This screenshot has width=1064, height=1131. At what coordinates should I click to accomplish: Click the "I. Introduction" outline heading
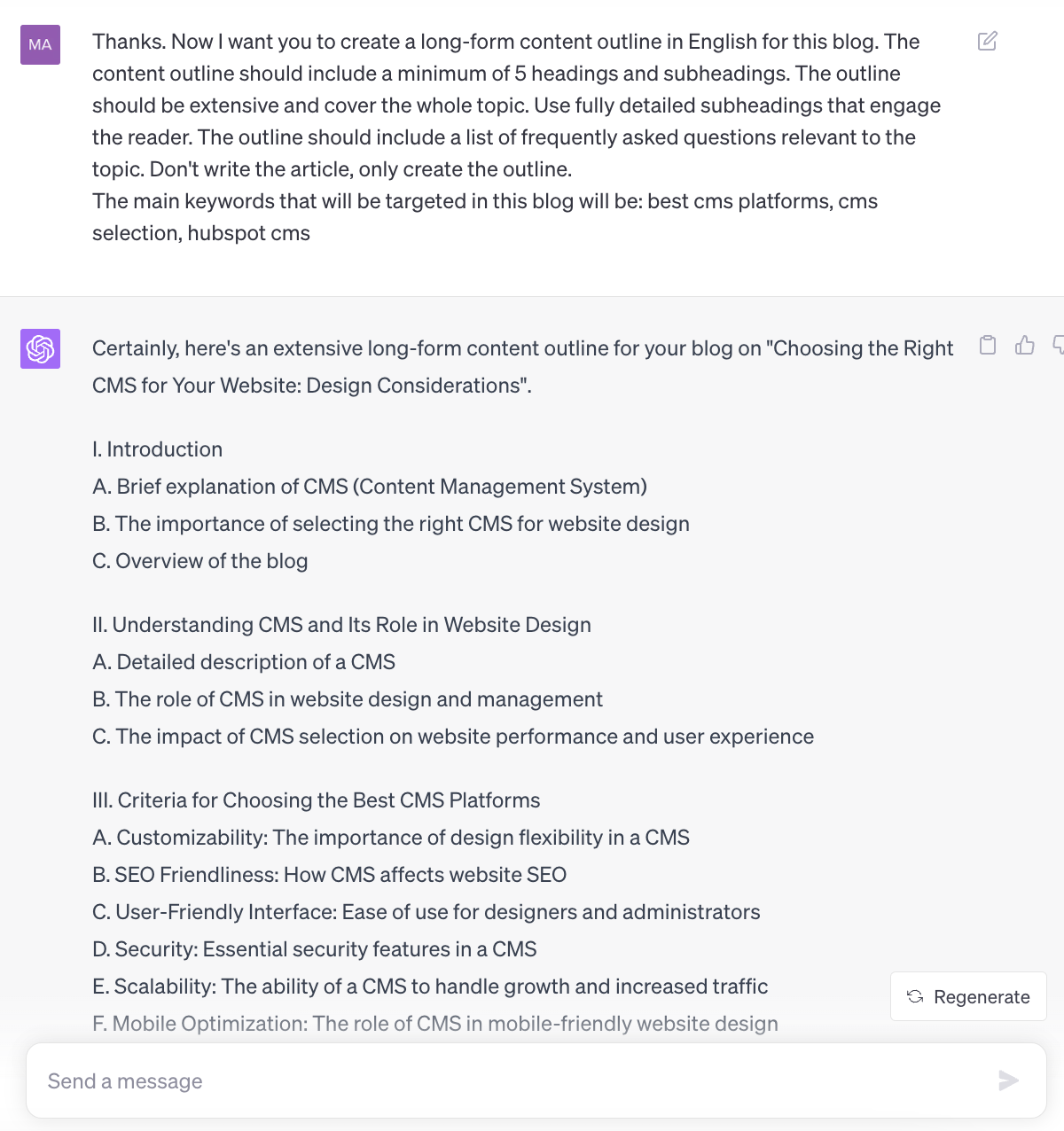[x=158, y=449]
